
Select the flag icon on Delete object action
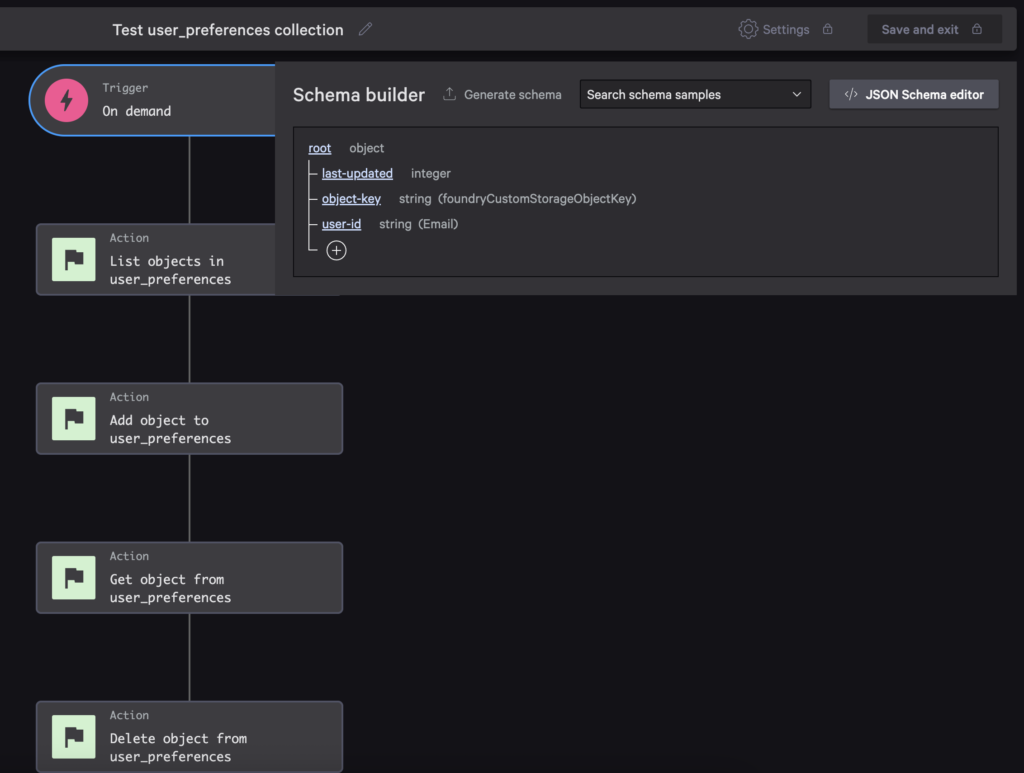click(72, 736)
